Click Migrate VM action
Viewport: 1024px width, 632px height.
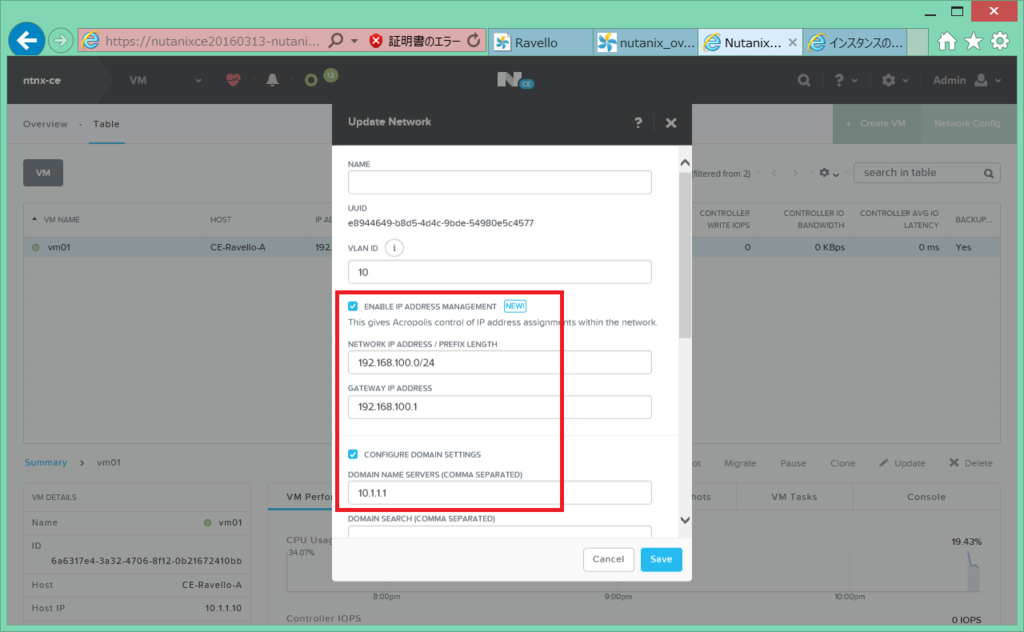tap(740, 463)
